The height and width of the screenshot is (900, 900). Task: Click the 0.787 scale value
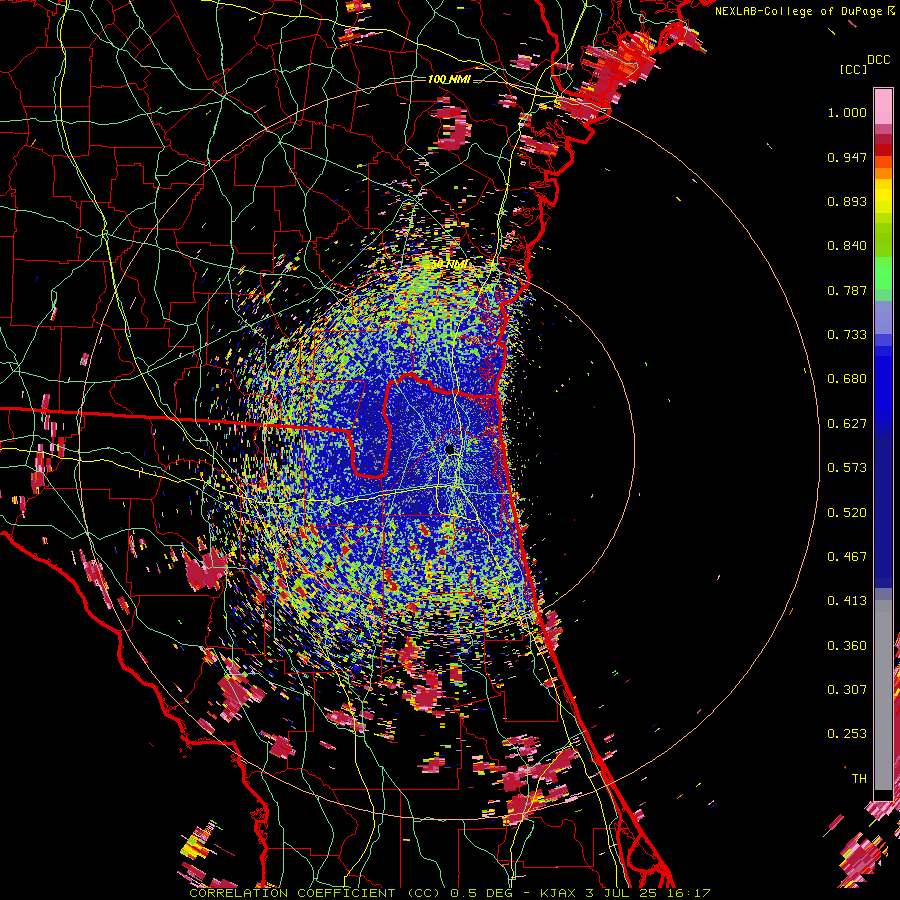[847, 290]
